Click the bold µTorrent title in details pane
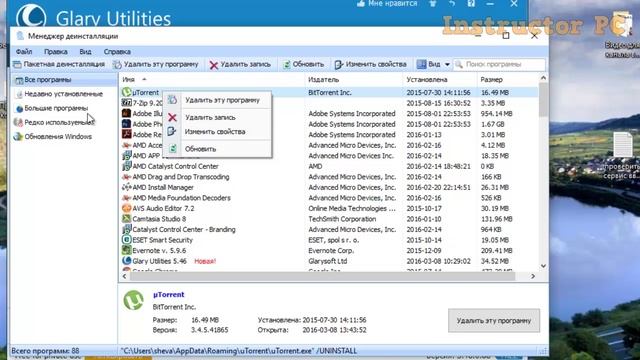Viewport: 640px width, 360px height. click(x=169, y=295)
